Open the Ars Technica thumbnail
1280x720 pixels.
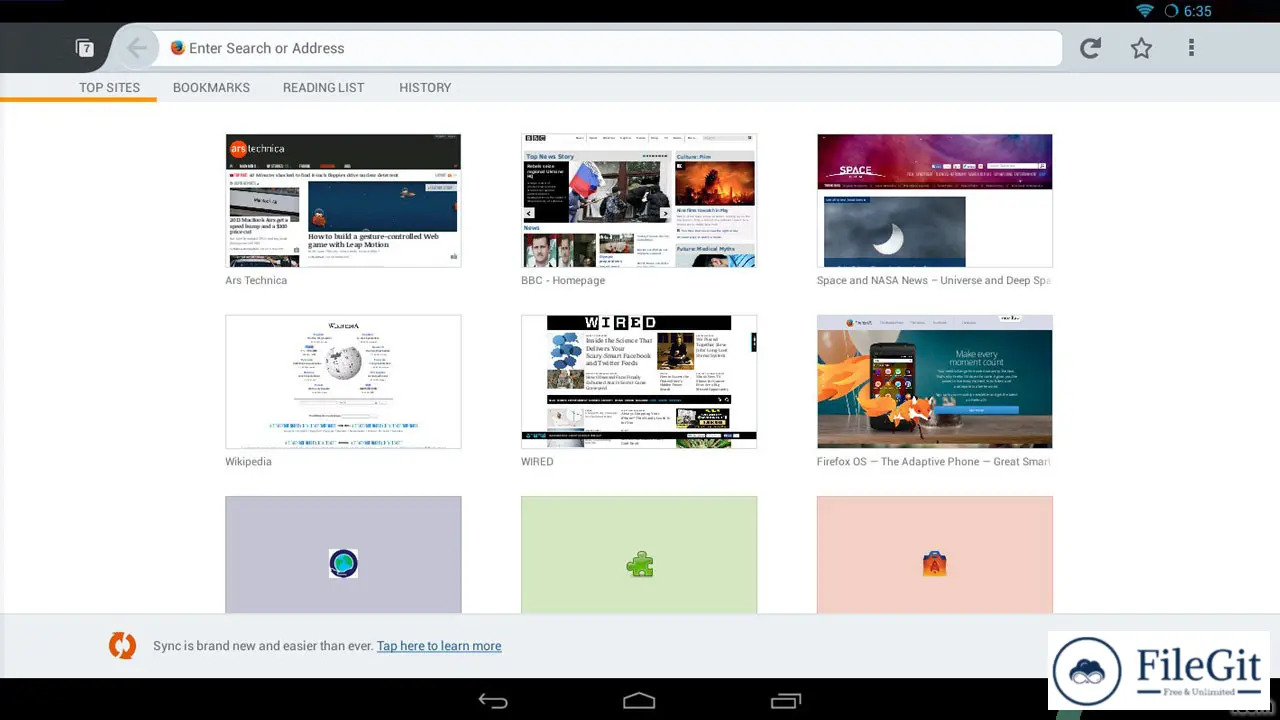(343, 200)
